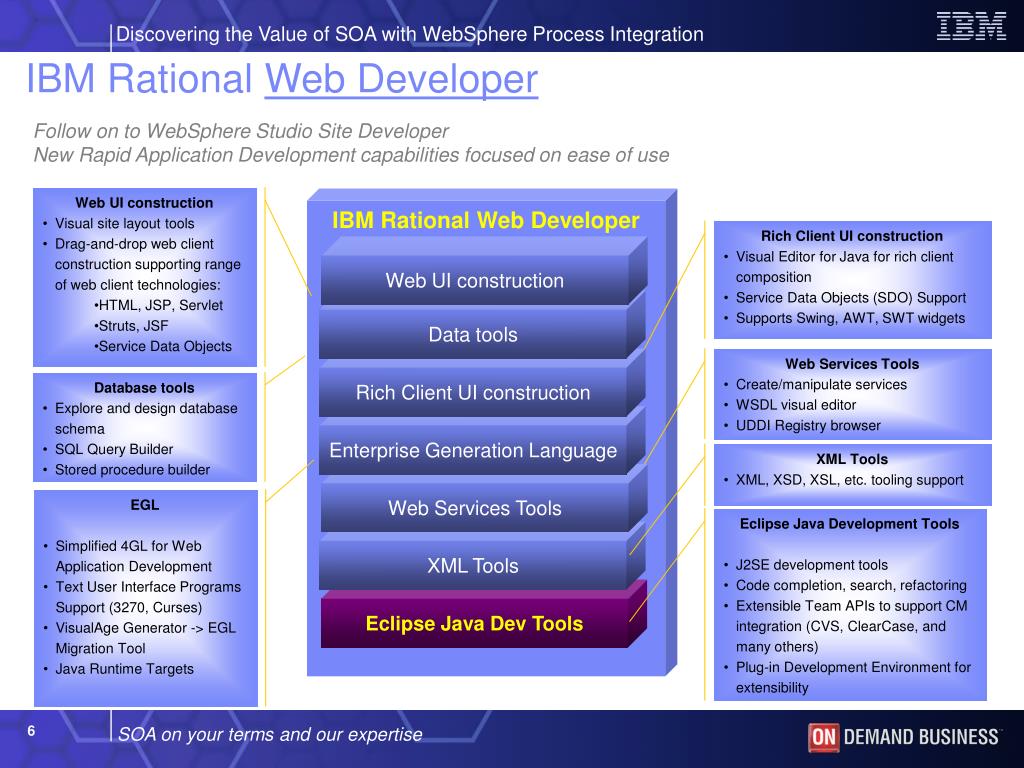This screenshot has width=1024, height=768.
Task: Select the "Service Data Objects" sub-bullet under Struts
Action: 163,346
